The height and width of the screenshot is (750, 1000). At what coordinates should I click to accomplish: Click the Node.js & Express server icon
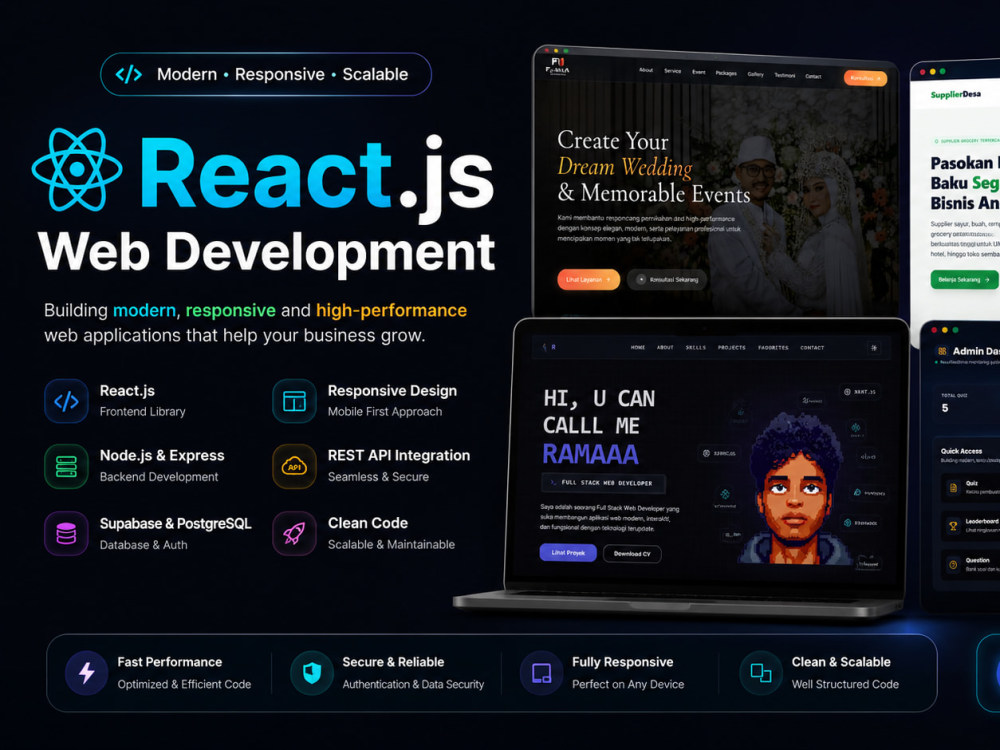click(66, 466)
